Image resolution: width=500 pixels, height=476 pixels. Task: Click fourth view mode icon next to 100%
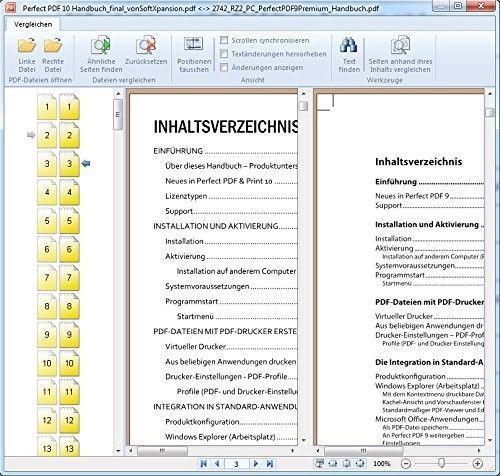pos(360,463)
